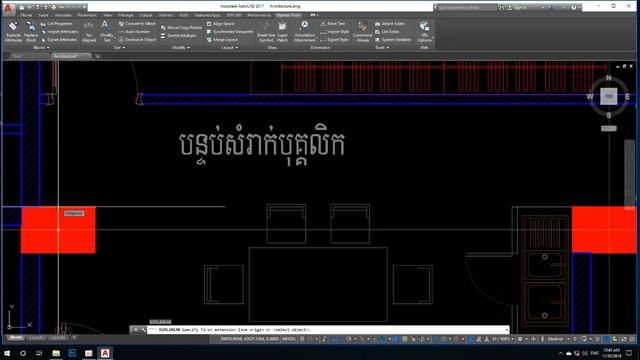
Task: Click List Xdata tool
Action: 387,31
